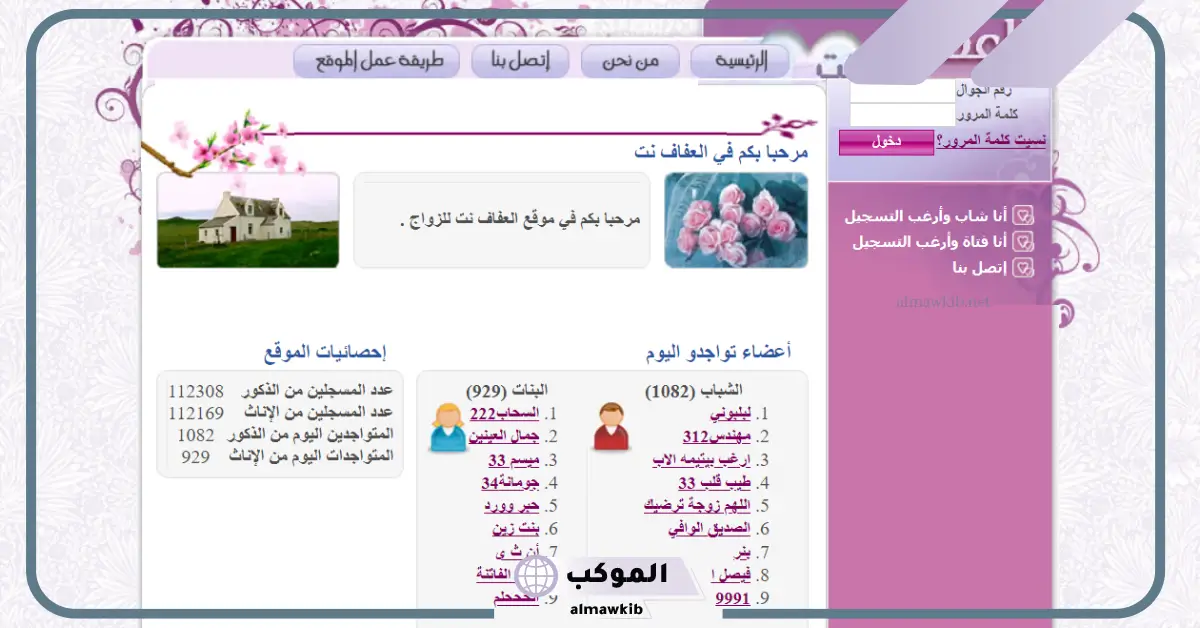Click the female user avatar icon
The width and height of the screenshot is (1200, 628).
tap(448, 427)
